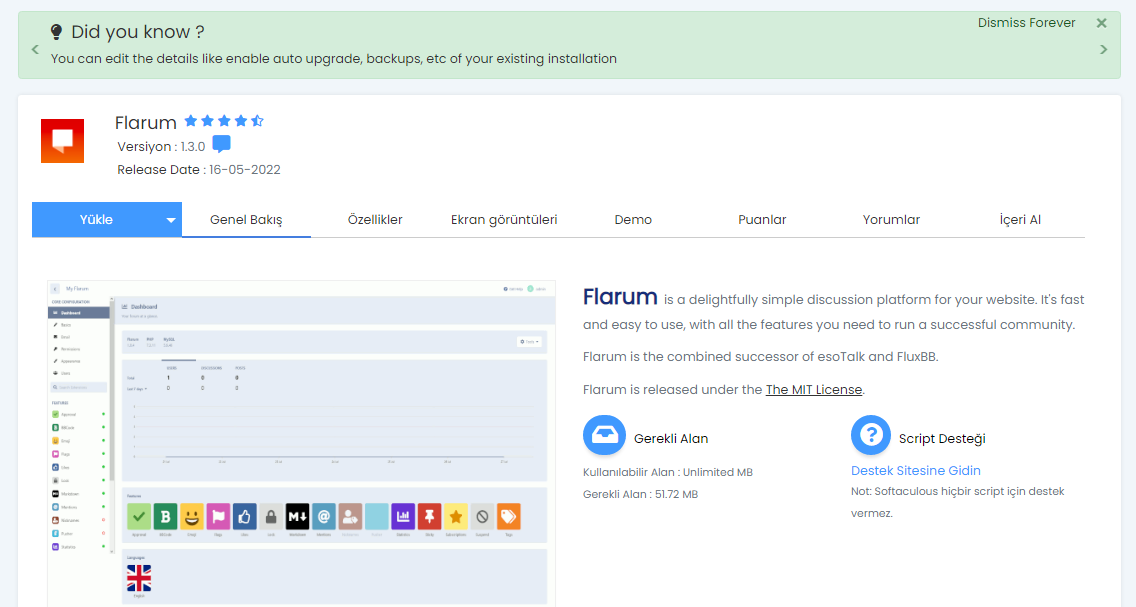Screen dimensions: 1136x607
Task: Open the Demo tab
Action: pyautogui.click(x=633, y=219)
